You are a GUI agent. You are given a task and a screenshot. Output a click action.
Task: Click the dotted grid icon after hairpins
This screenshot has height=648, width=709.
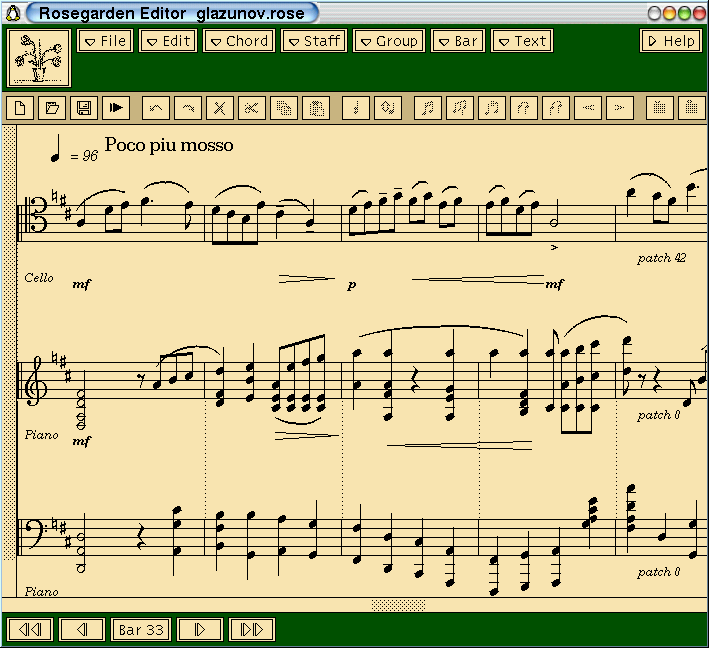point(660,108)
